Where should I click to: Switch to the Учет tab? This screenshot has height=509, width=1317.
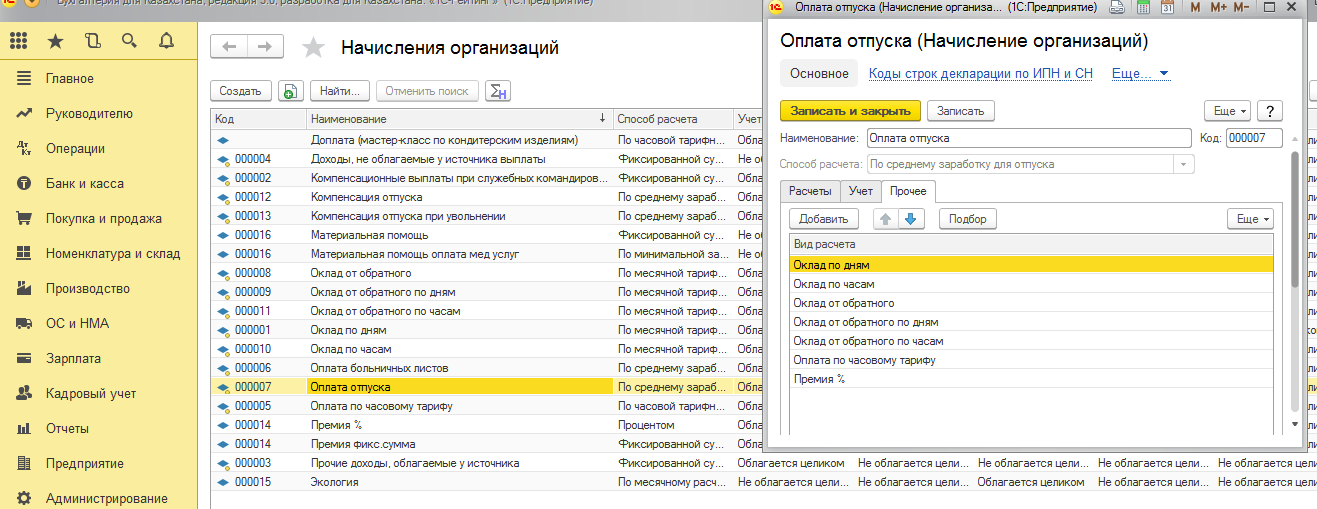pos(860,191)
